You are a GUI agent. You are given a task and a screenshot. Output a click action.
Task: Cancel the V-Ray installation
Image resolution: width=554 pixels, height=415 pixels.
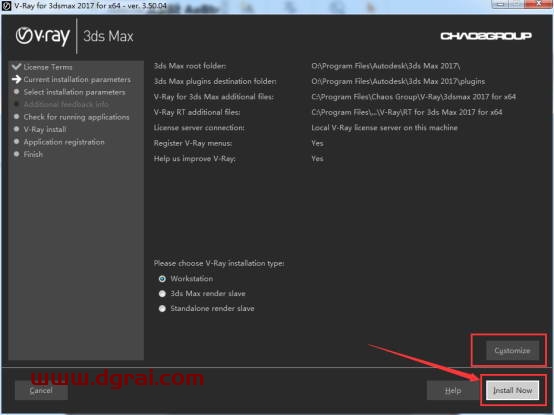pos(41,390)
